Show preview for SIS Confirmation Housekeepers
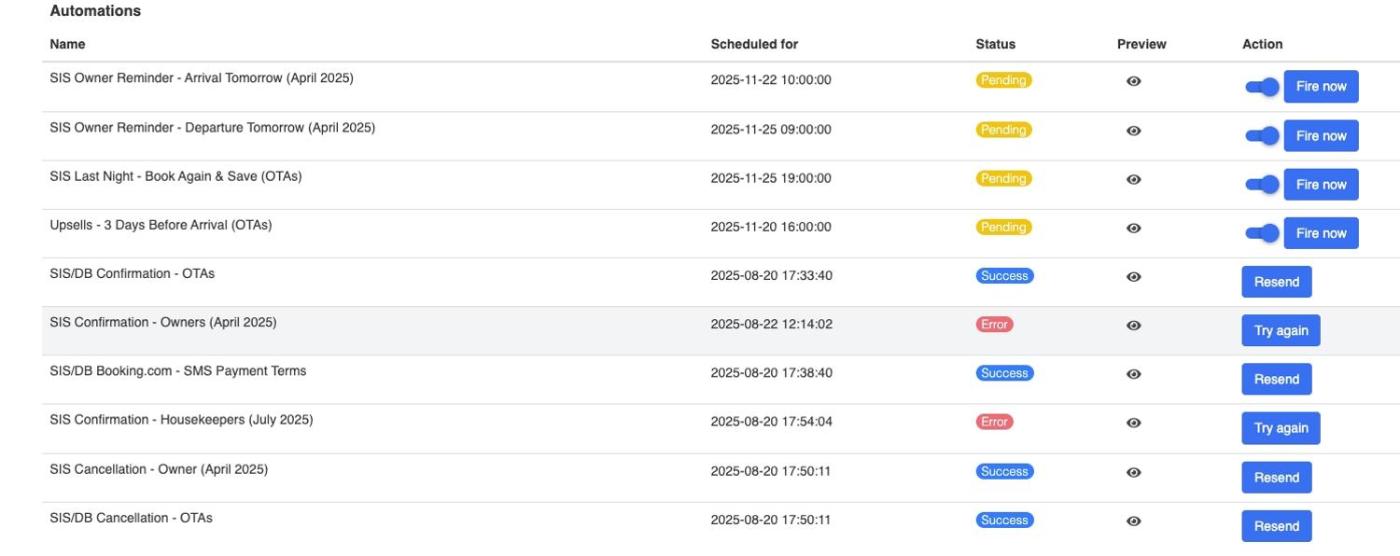This screenshot has width=1400, height=556. coord(1133,423)
